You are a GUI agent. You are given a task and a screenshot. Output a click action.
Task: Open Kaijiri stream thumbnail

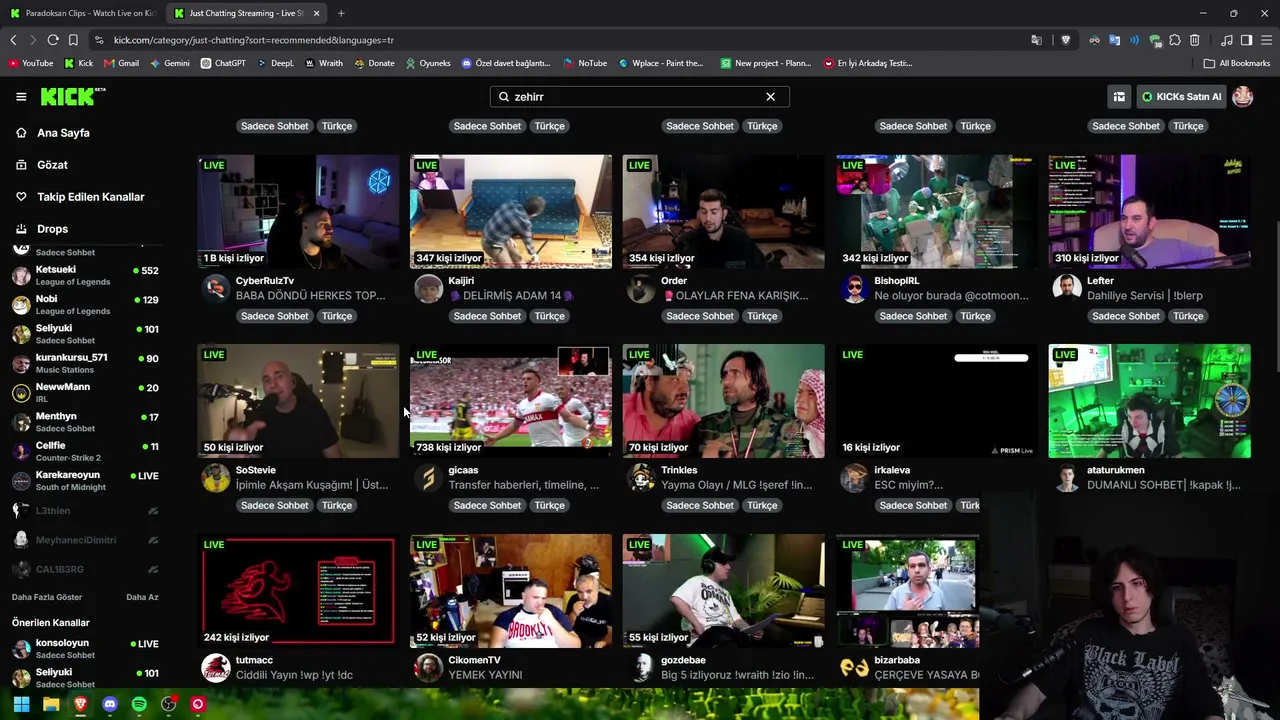tap(511, 211)
